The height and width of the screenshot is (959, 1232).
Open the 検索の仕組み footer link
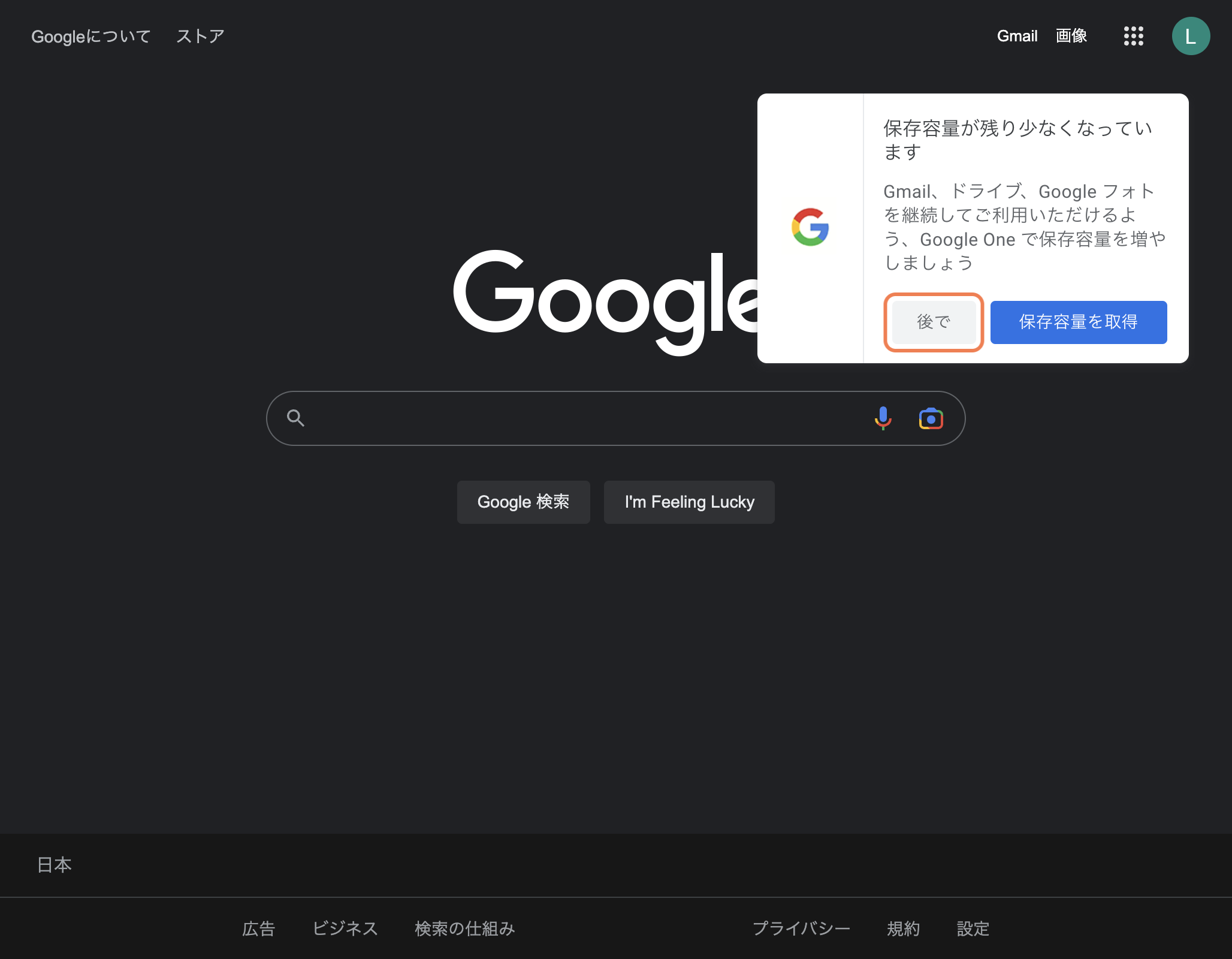[x=465, y=928]
